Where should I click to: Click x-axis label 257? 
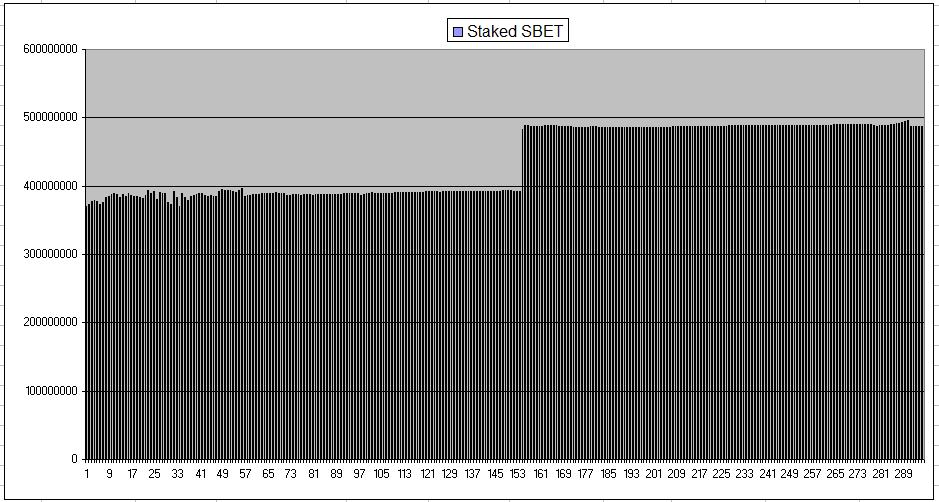click(x=812, y=474)
